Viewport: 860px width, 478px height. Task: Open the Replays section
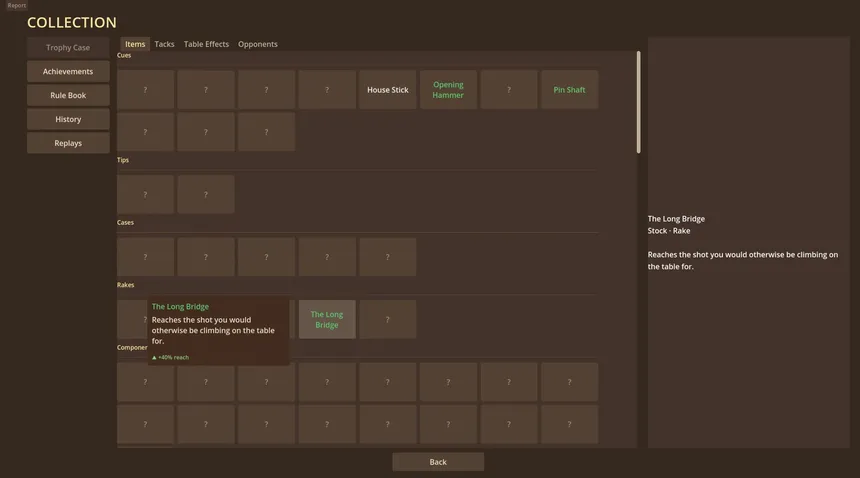68,143
